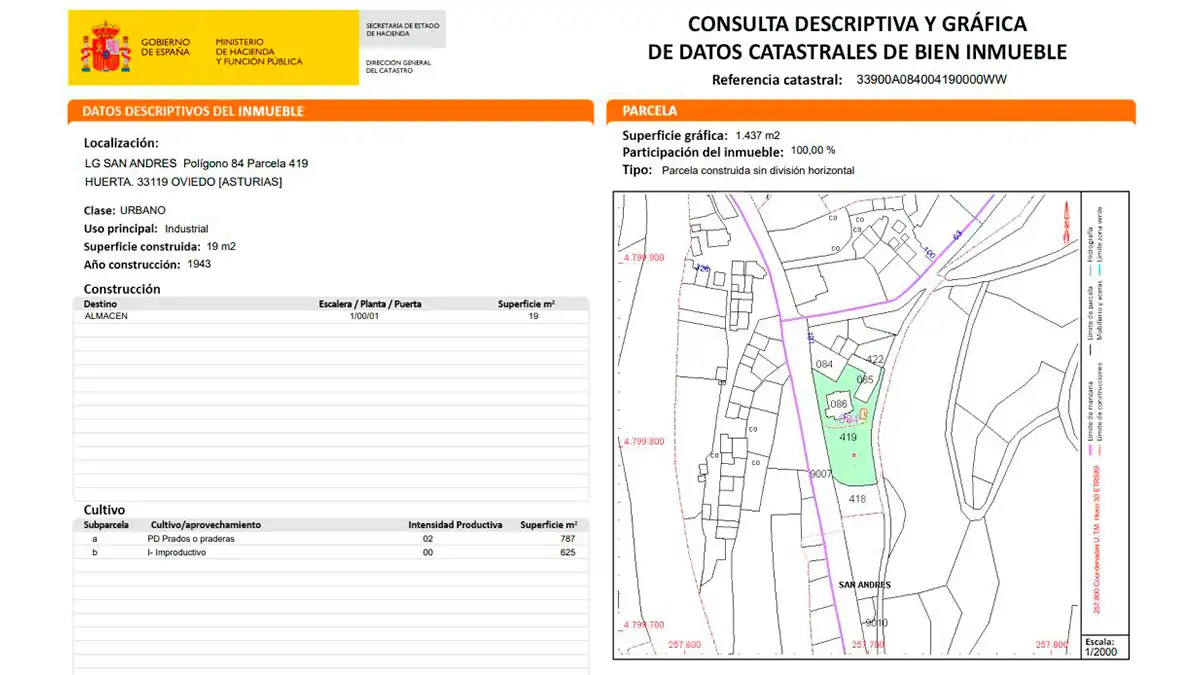The height and width of the screenshot is (675, 1200).
Task: Click the '4.799.700' coordinate label
Action: pyautogui.click(x=643, y=624)
